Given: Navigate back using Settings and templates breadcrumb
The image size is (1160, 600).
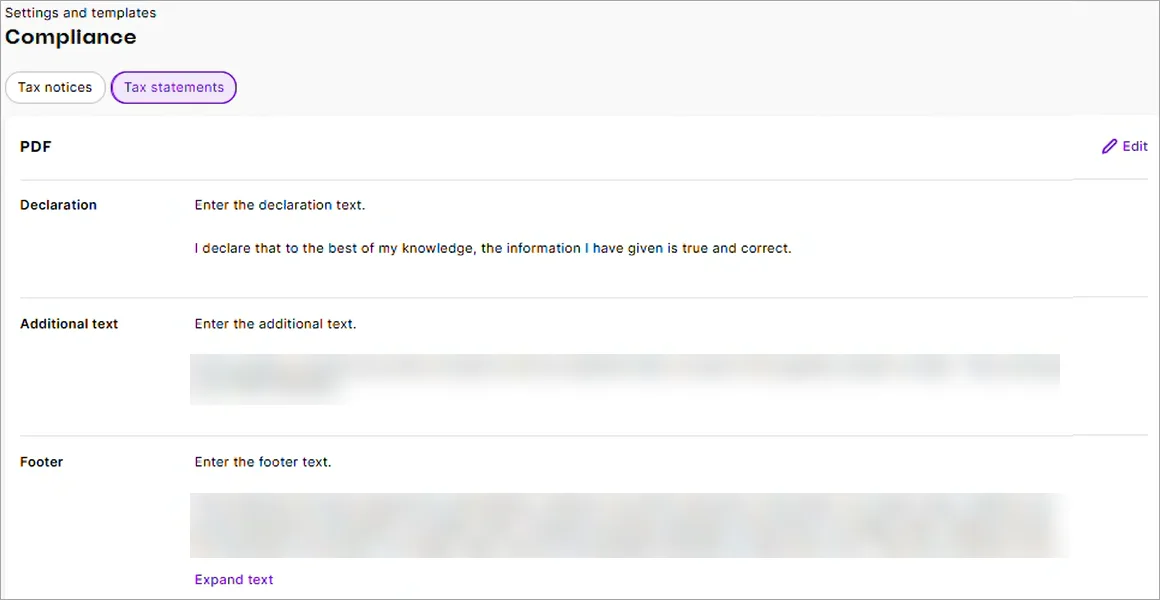Looking at the screenshot, I should click(80, 12).
